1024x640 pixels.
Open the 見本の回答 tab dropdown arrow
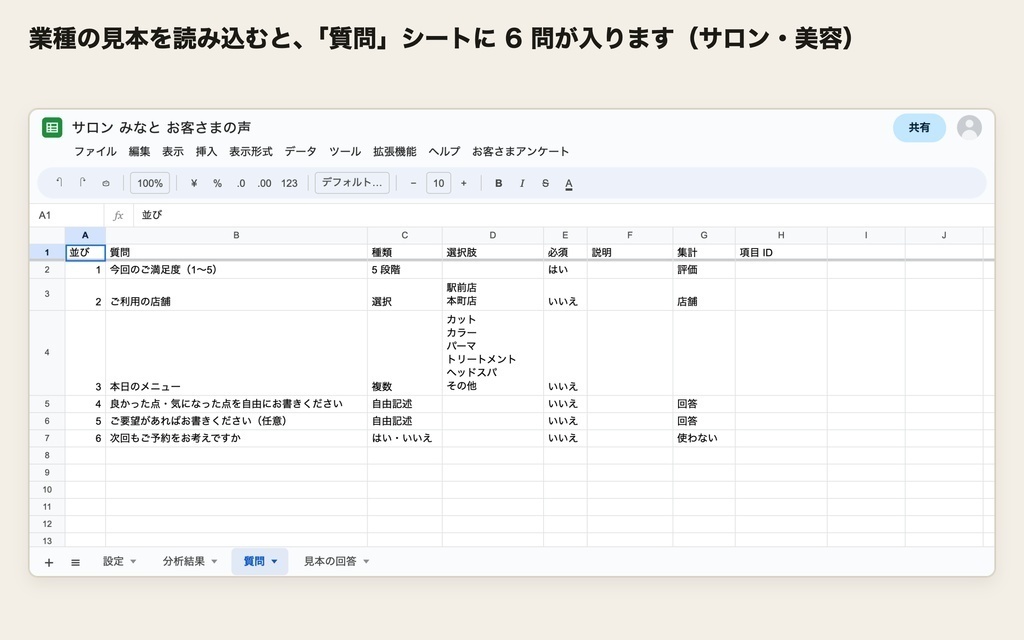pyautogui.click(x=366, y=562)
